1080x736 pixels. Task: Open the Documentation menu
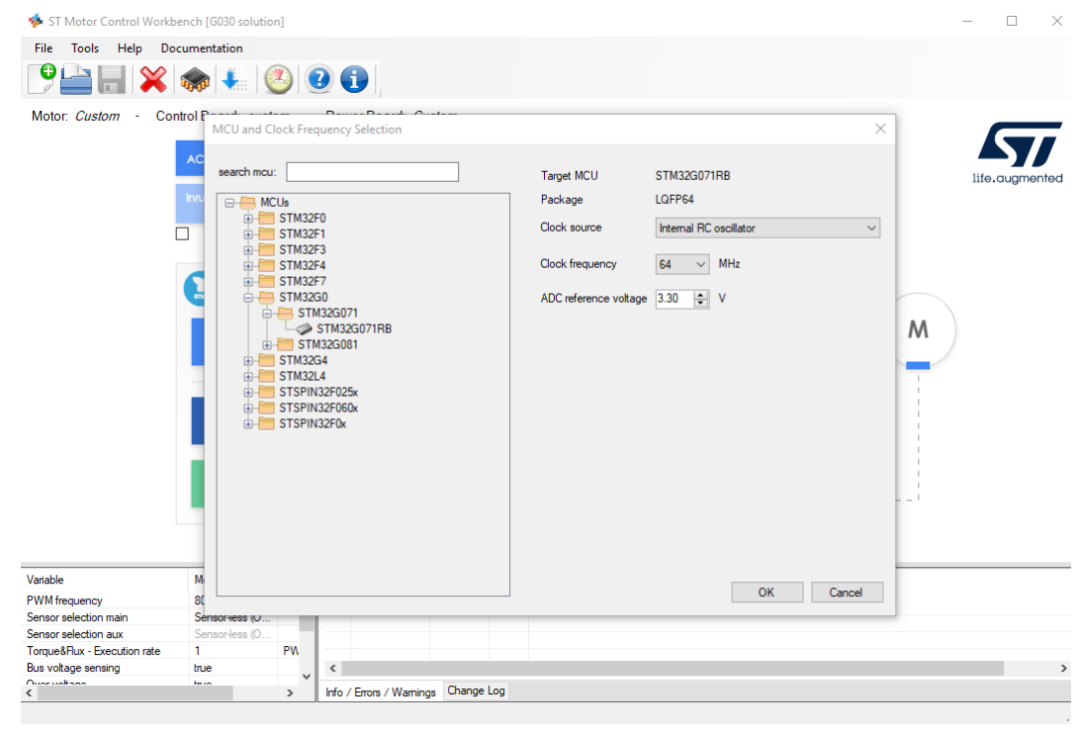click(x=202, y=48)
